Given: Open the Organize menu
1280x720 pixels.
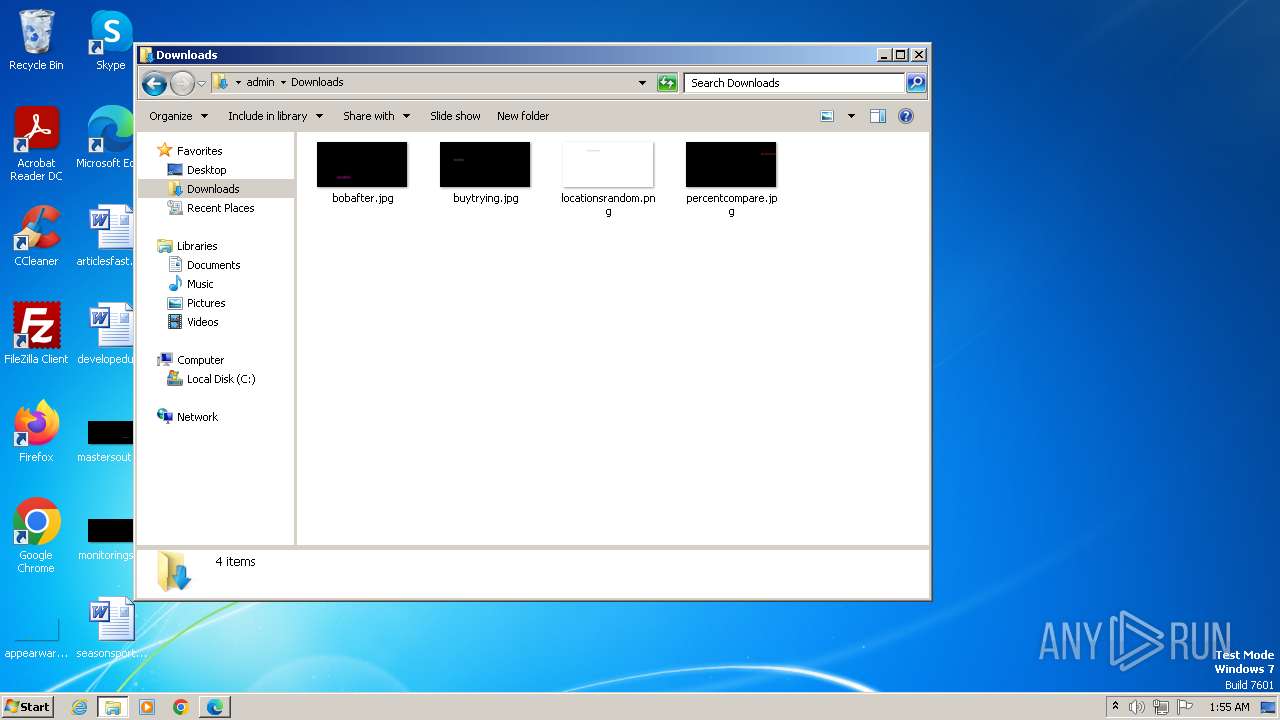Looking at the screenshot, I should (x=179, y=116).
